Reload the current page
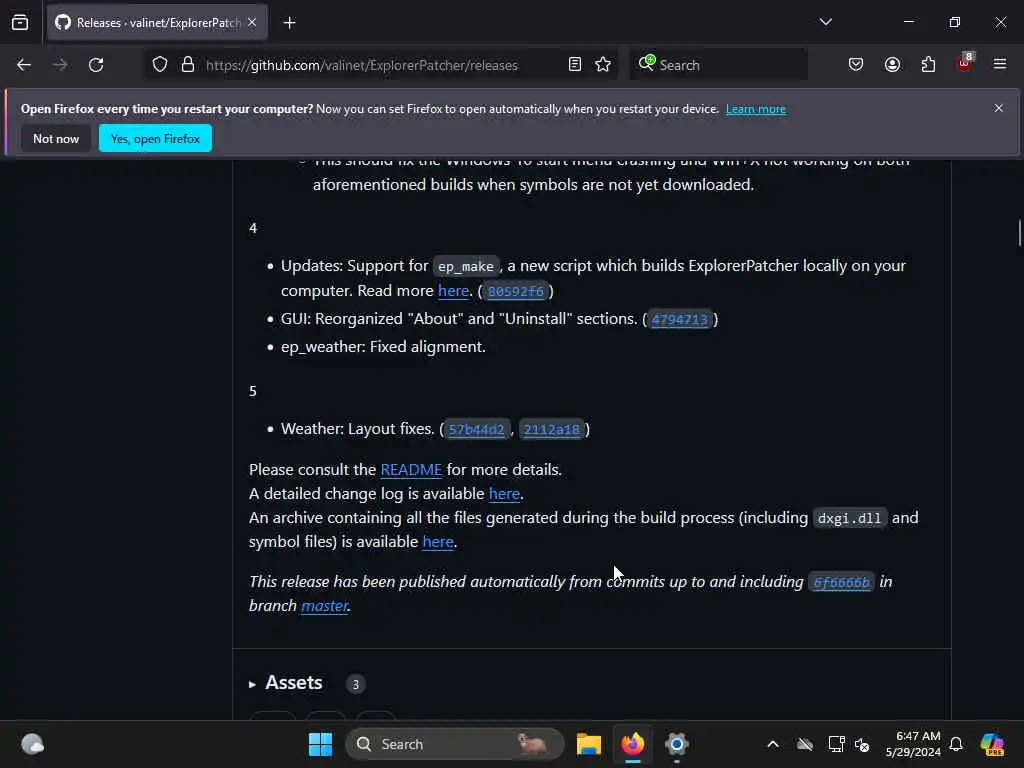Screen dimensions: 1024x768 coord(96,65)
